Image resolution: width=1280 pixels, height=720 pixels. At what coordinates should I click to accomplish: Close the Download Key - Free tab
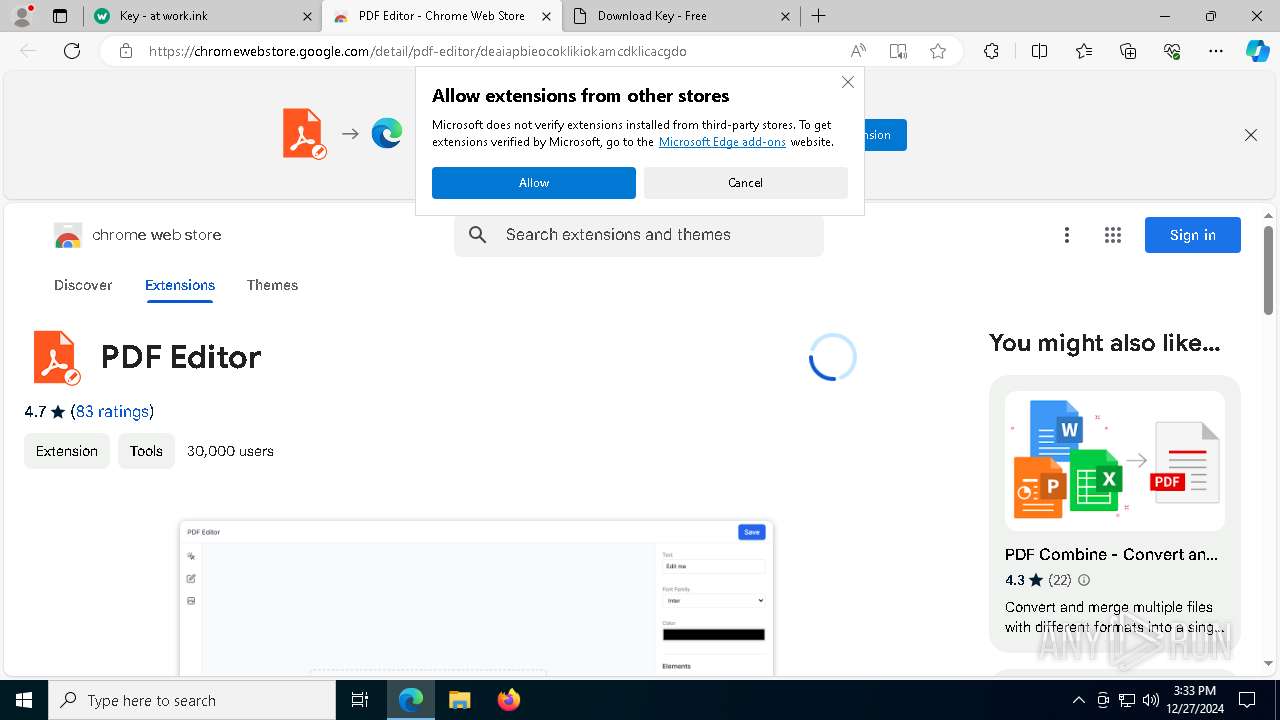coord(785,16)
